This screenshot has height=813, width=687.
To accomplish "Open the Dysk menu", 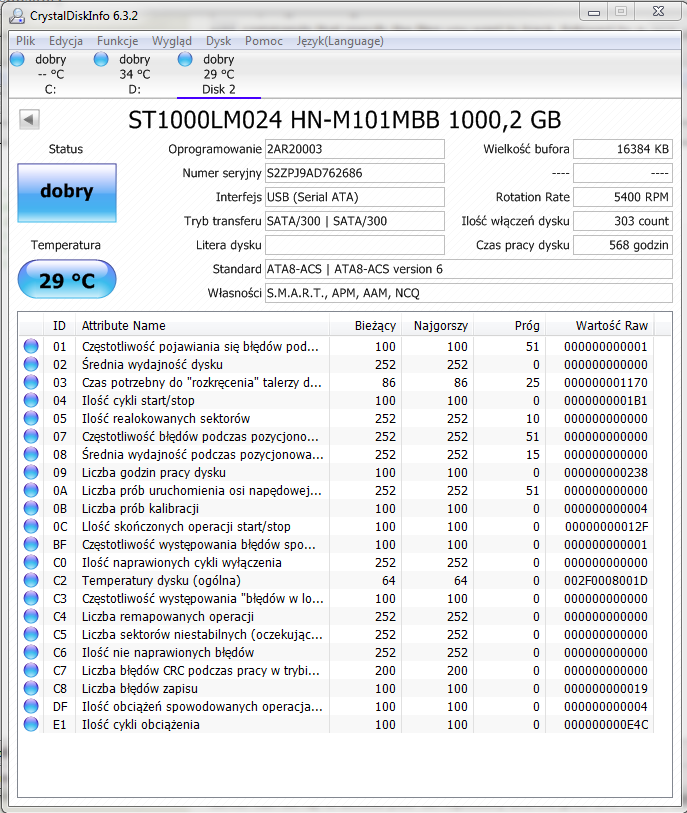I will click(x=218, y=41).
